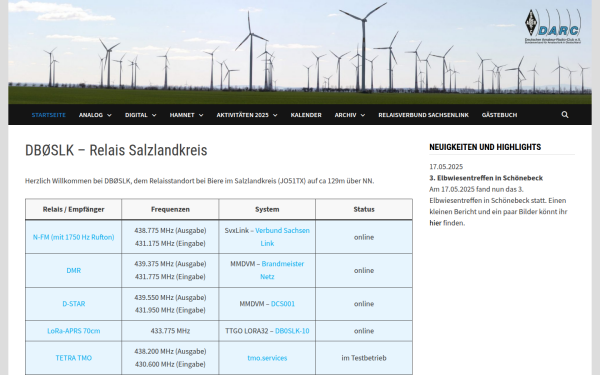Click the 'Neuigkeiten und Highlights' heading

(x=485, y=147)
